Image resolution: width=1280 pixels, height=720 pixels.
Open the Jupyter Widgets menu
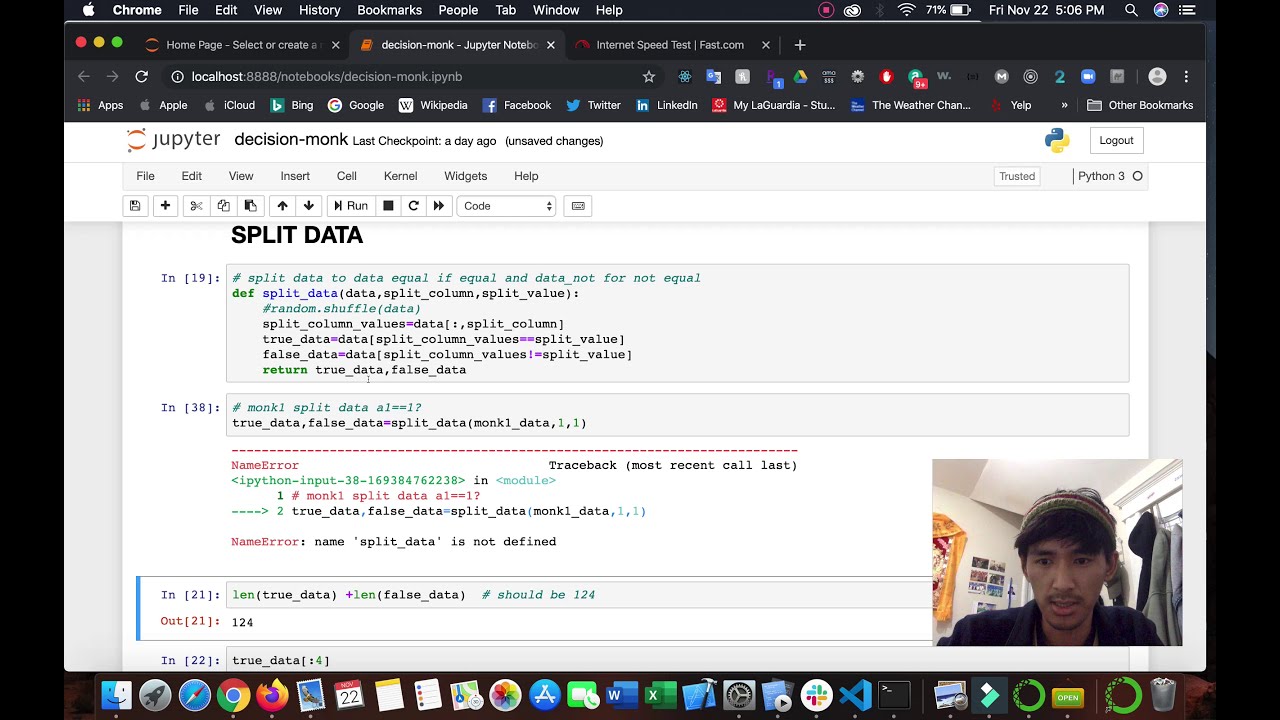coord(466,176)
